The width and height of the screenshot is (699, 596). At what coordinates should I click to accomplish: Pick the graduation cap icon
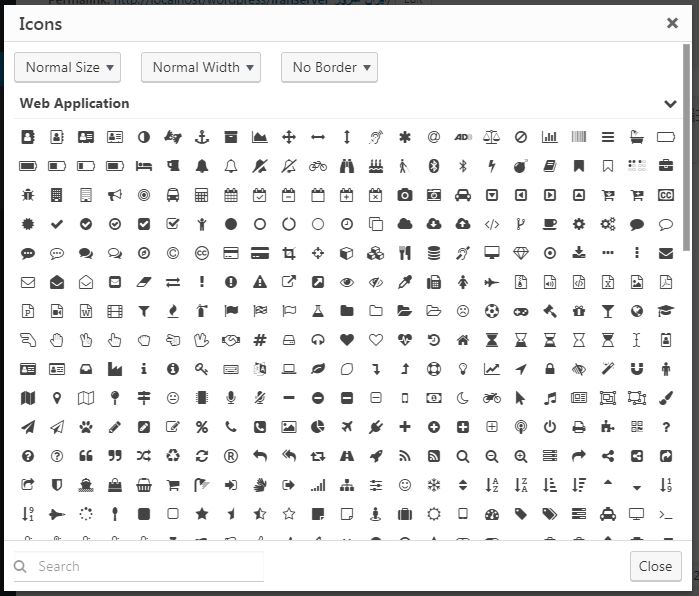pyautogui.click(x=666, y=311)
